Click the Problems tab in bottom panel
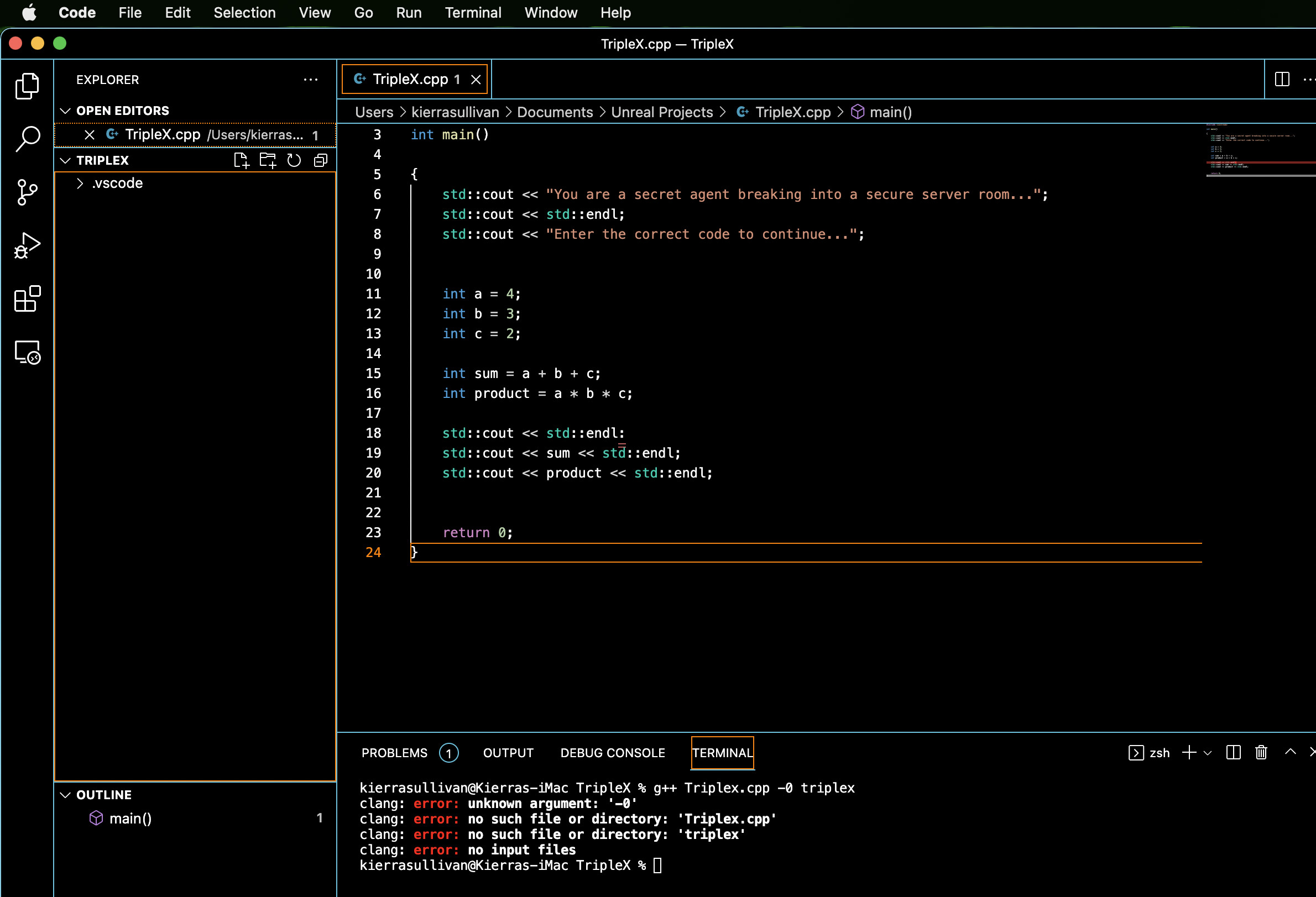 click(x=394, y=753)
